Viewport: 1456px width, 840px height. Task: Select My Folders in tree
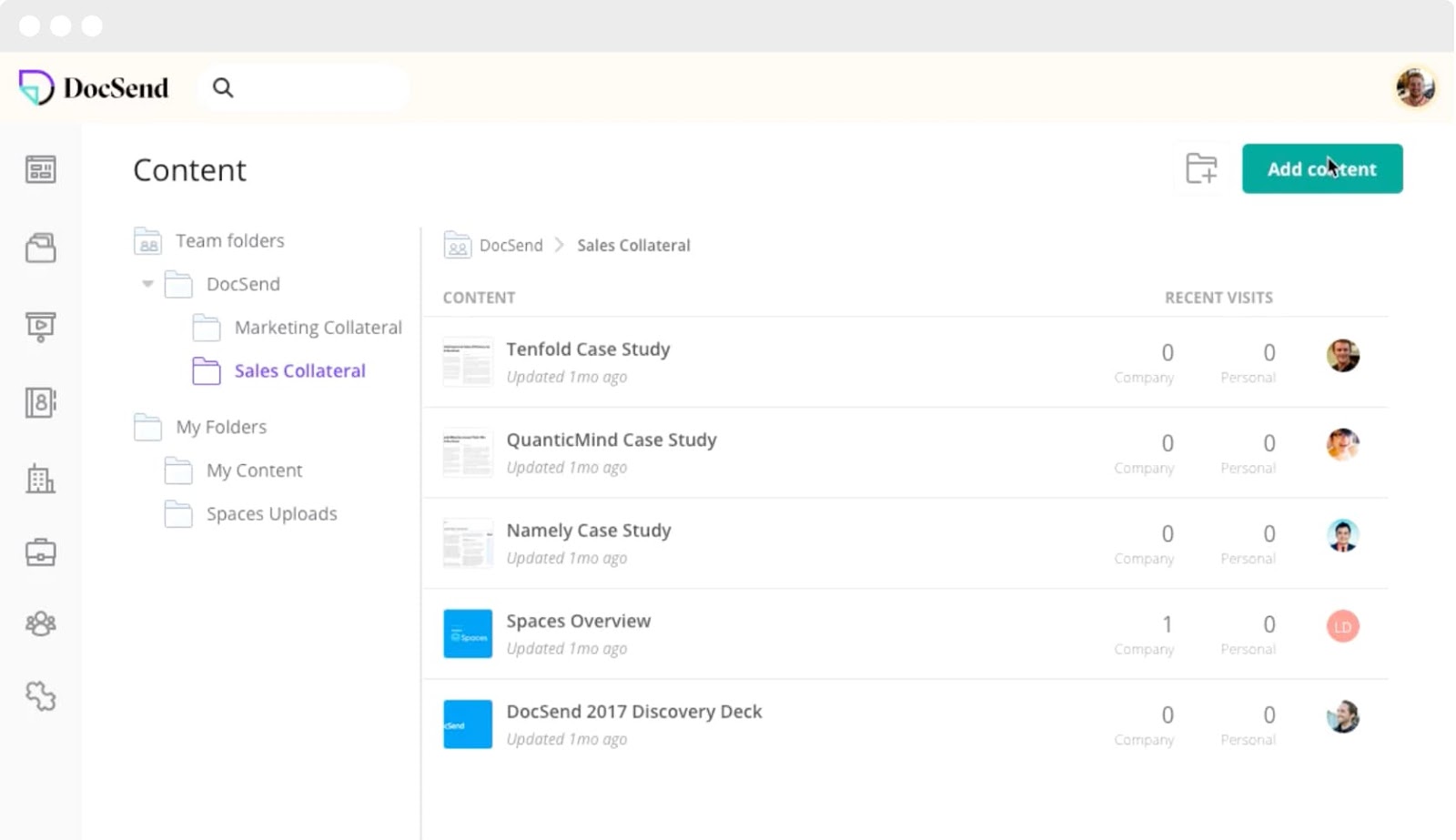pos(221,427)
